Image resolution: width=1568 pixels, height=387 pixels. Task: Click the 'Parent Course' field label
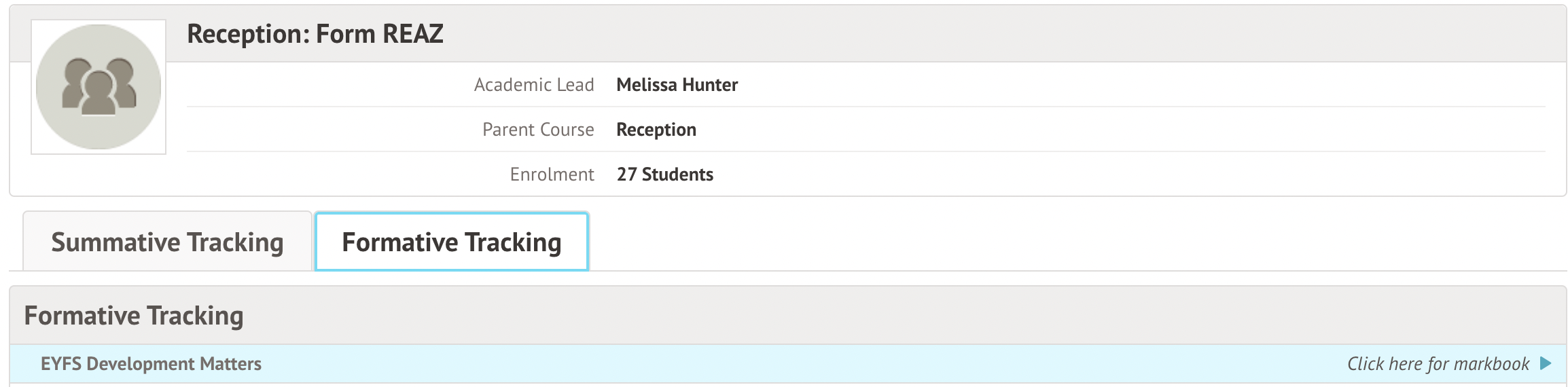pyautogui.click(x=538, y=130)
